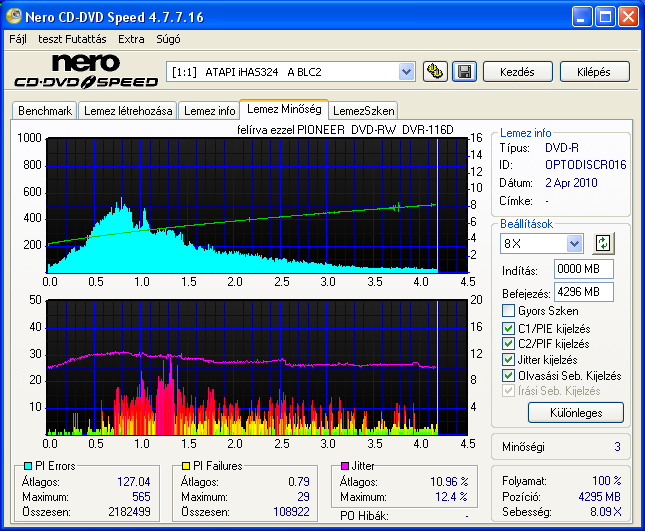Open the Fájl menu
Image resolution: width=645 pixels, height=531 pixels.
[x=18, y=39]
